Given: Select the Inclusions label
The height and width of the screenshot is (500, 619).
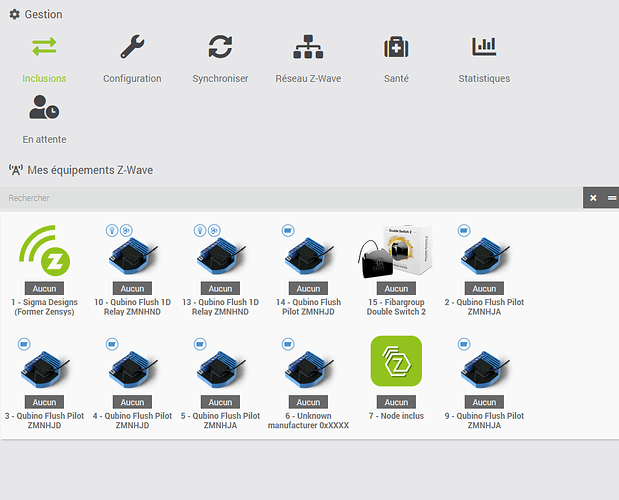Looking at the screenshot, I should pyautogui.click(x=44, y=79).
